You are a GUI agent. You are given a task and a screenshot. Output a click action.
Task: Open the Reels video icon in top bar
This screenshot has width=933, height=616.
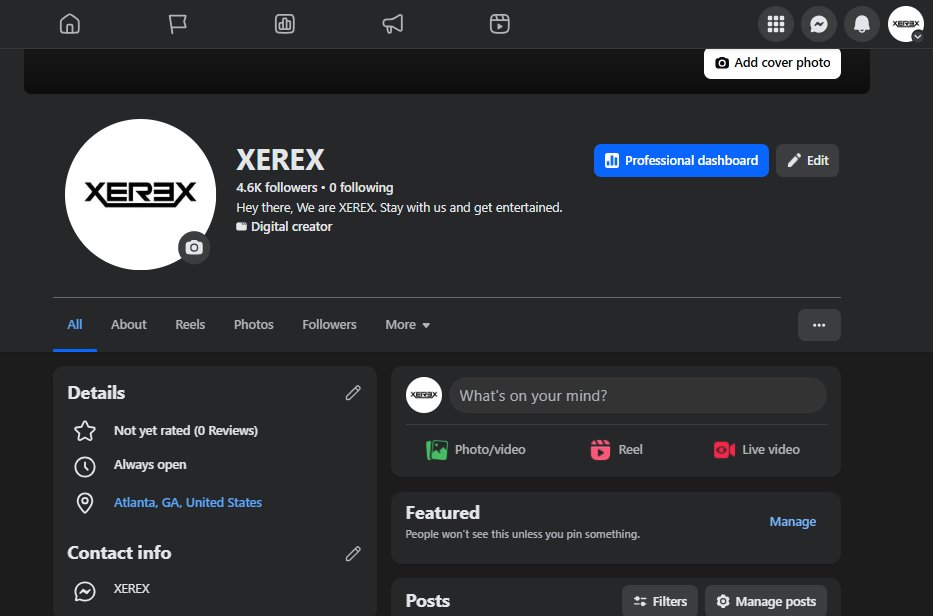pos(500,24)
